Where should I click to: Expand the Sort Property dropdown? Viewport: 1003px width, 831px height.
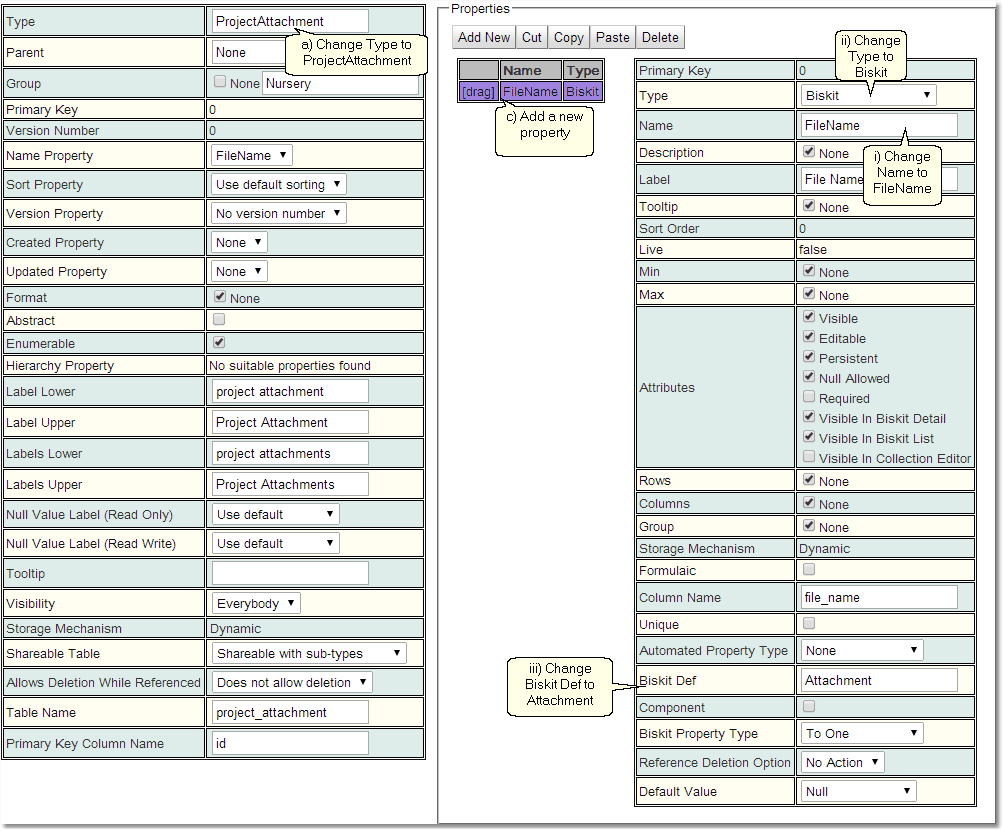[279, 184]
